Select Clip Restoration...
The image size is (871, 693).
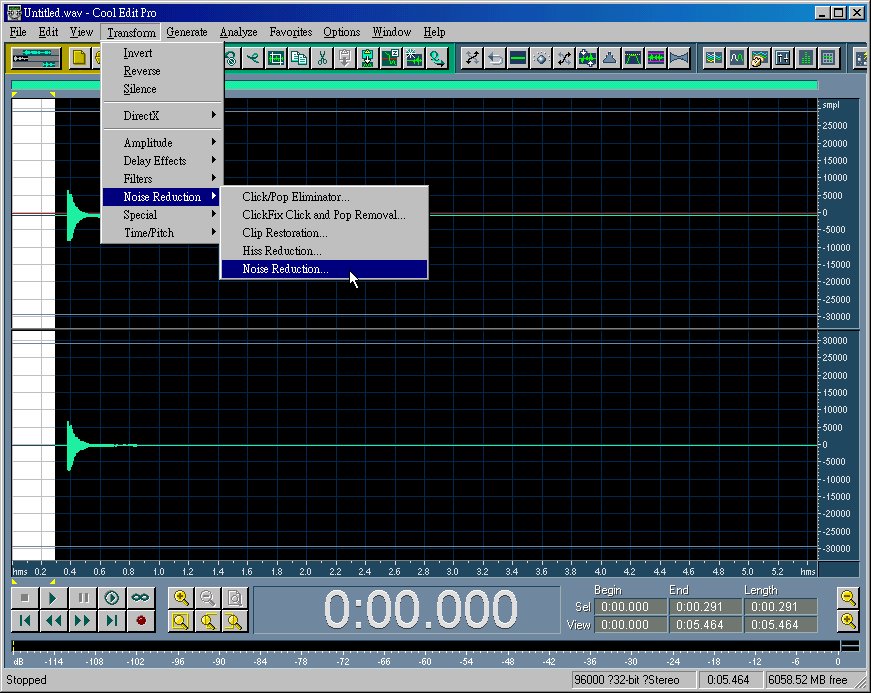pyautogui.click(x=324, y=233)
